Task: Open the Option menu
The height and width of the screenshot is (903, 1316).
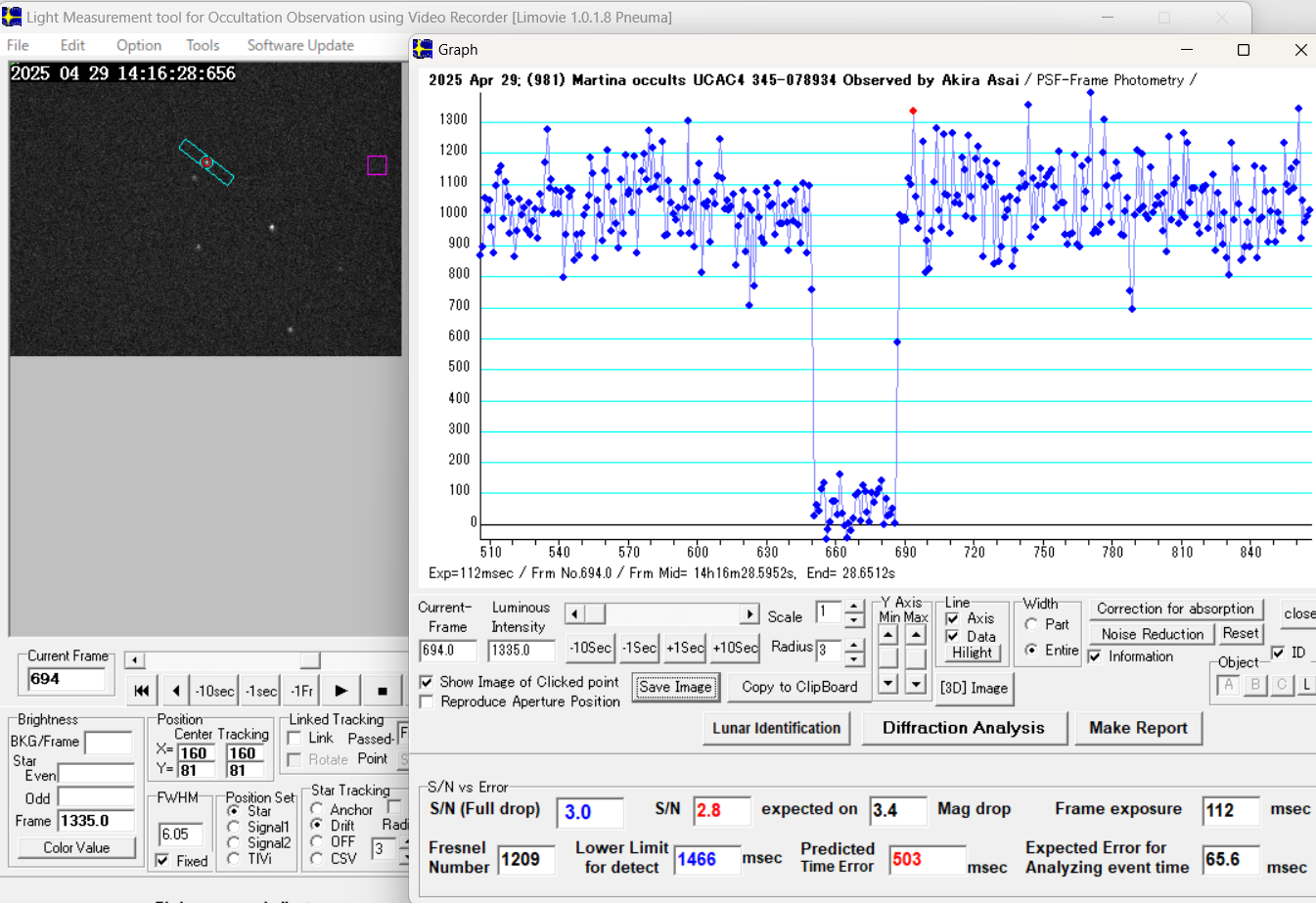Action: (139, 45)
